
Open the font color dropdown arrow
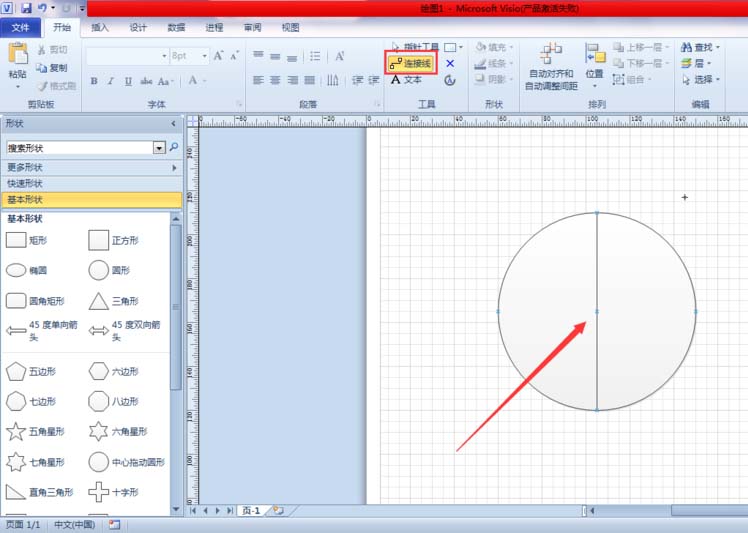tap(205, 81)
